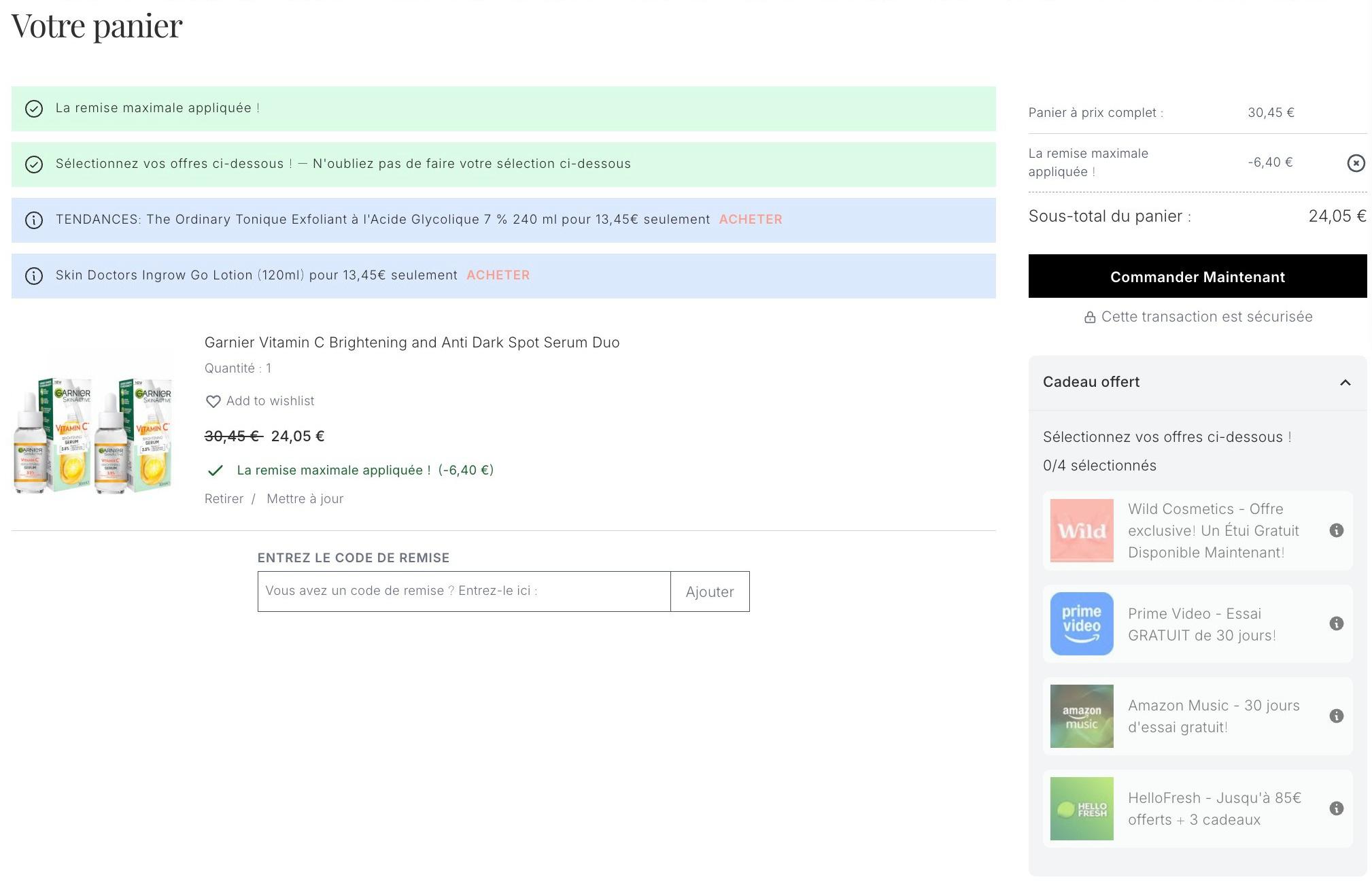Click the heart wishlist icon

click(x=213, y=402)
